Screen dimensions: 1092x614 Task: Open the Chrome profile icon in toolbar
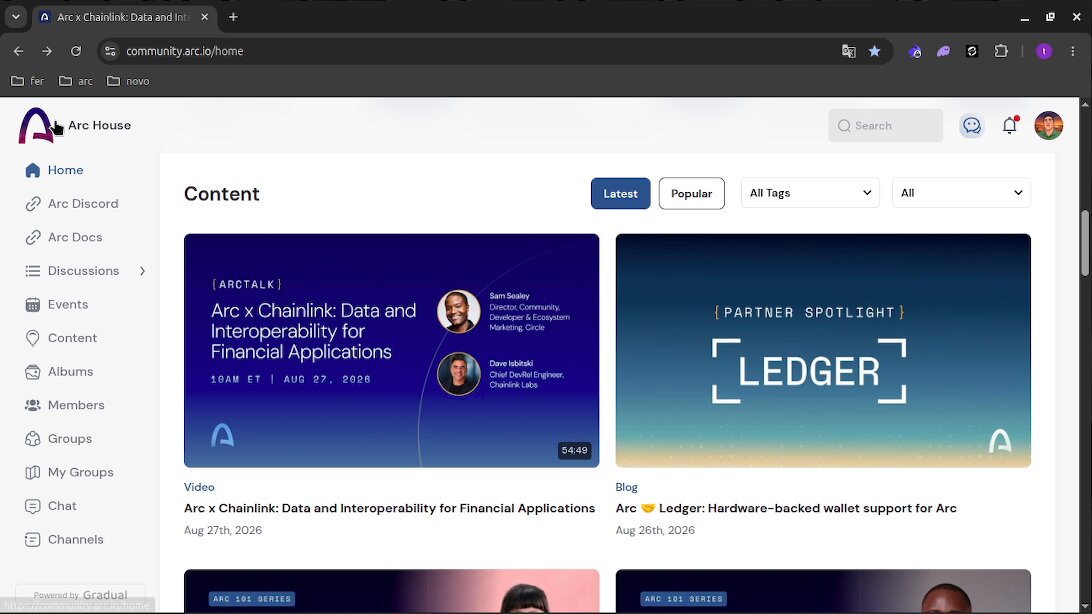coord(1044,51)
